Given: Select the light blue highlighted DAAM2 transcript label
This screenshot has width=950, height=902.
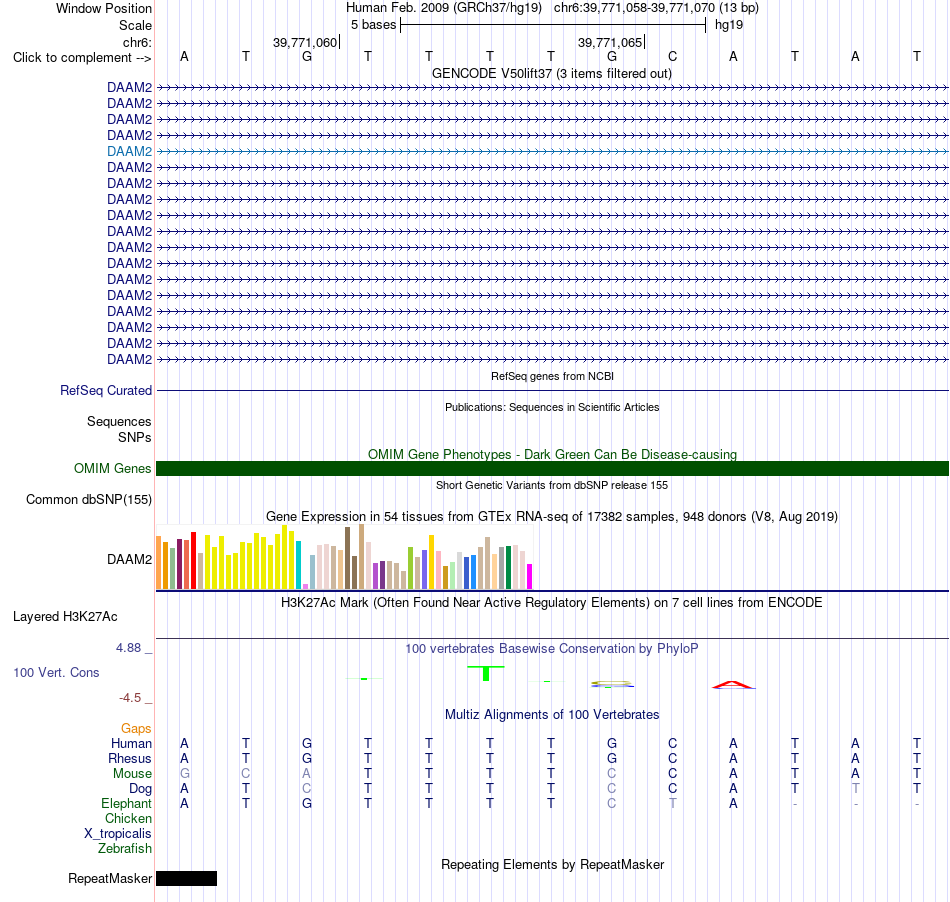Looking at the screenshot, I should (129, 151).
